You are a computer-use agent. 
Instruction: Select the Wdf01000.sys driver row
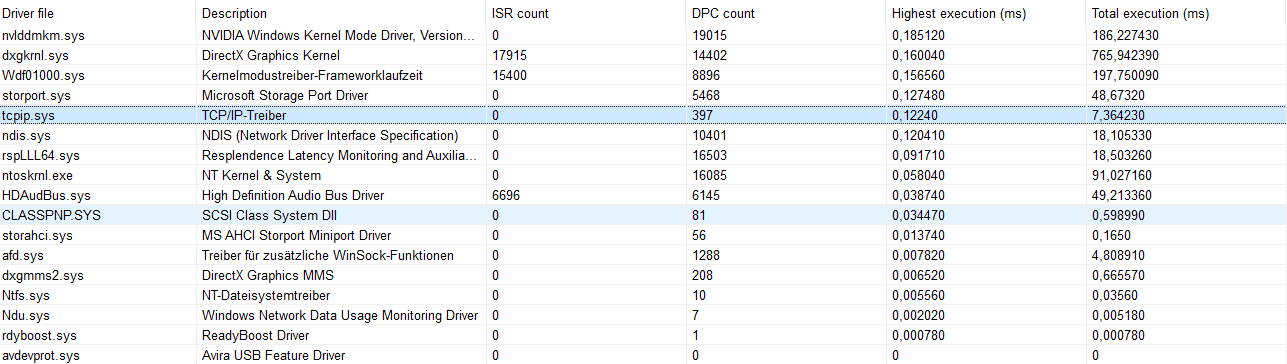point(643,75)
